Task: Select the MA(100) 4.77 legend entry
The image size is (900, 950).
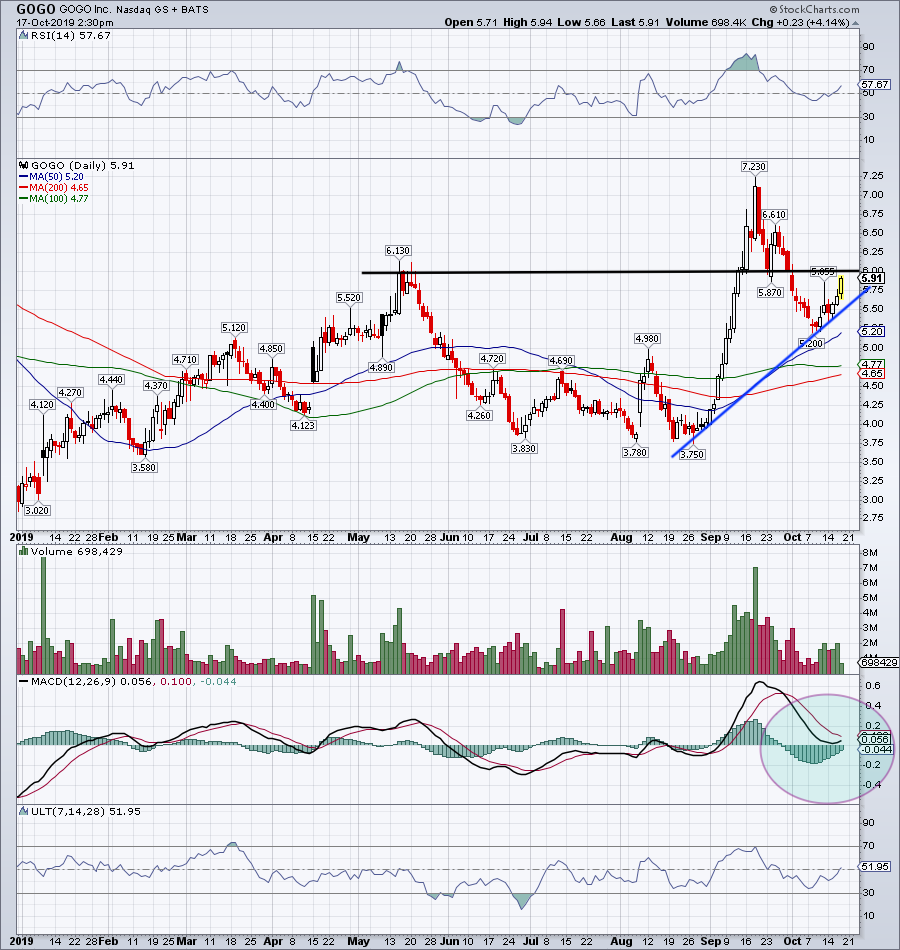Action: pyautogui.click(x=54, y=198)
